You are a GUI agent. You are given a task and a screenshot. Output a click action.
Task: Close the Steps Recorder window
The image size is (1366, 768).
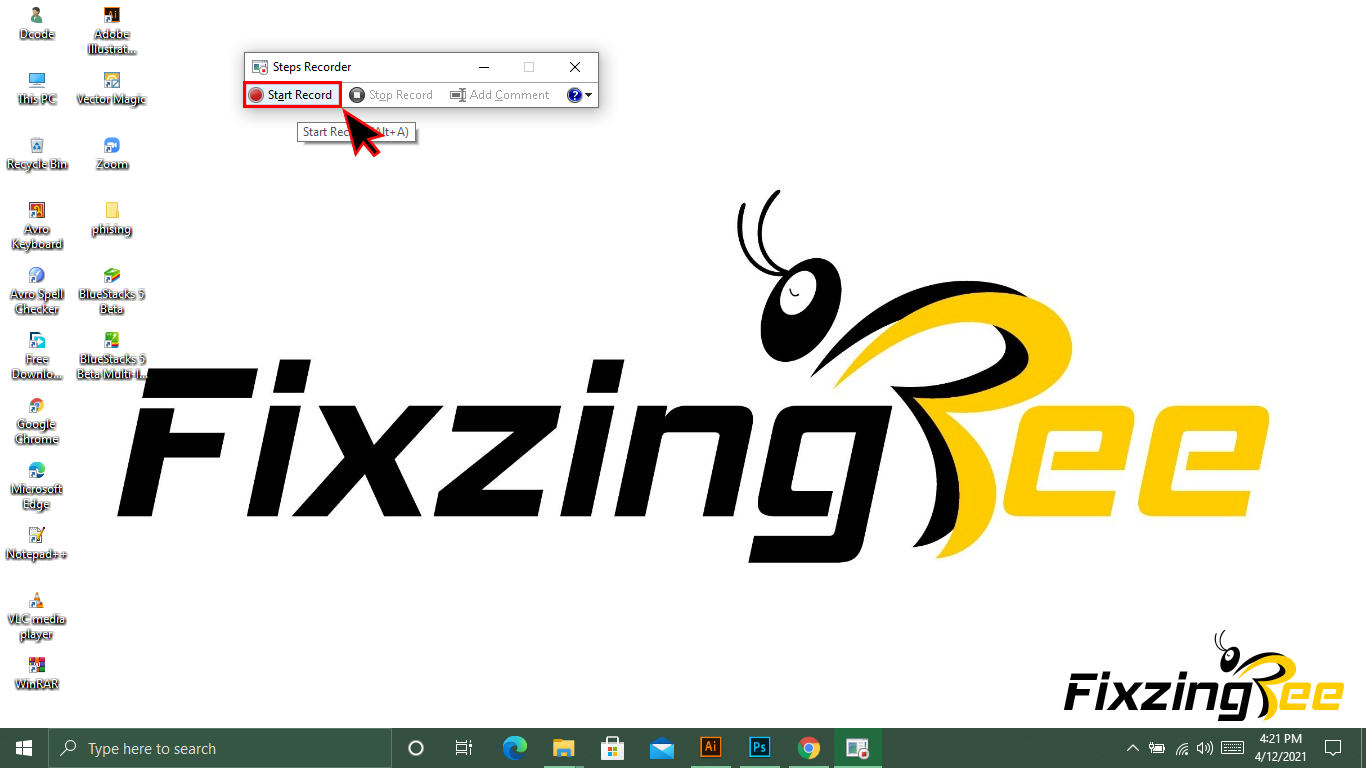575,67
